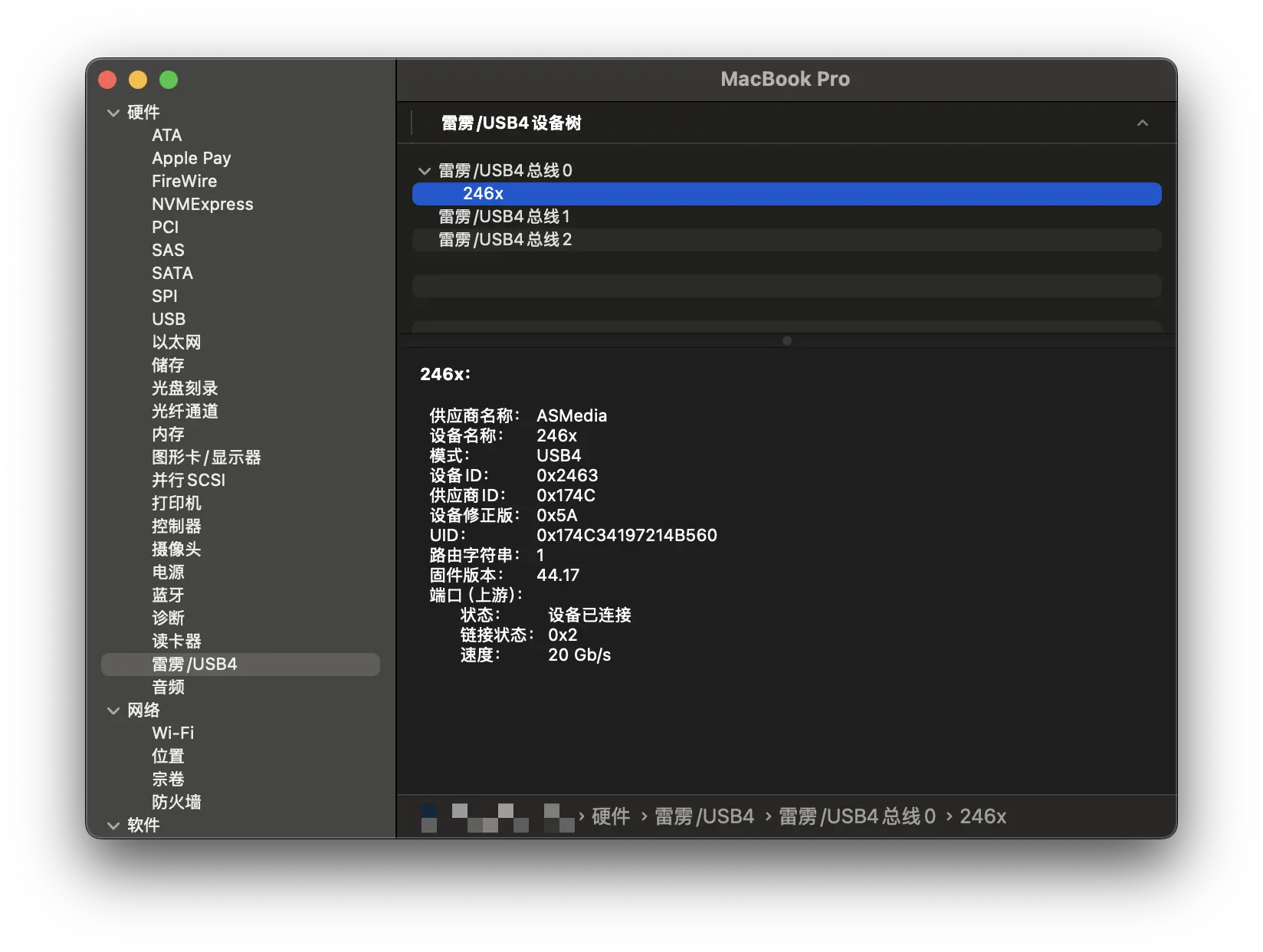View 图形卡/显示器 details
The height and width of the screenshot is (952, 1263).
[x=206, y=458]
